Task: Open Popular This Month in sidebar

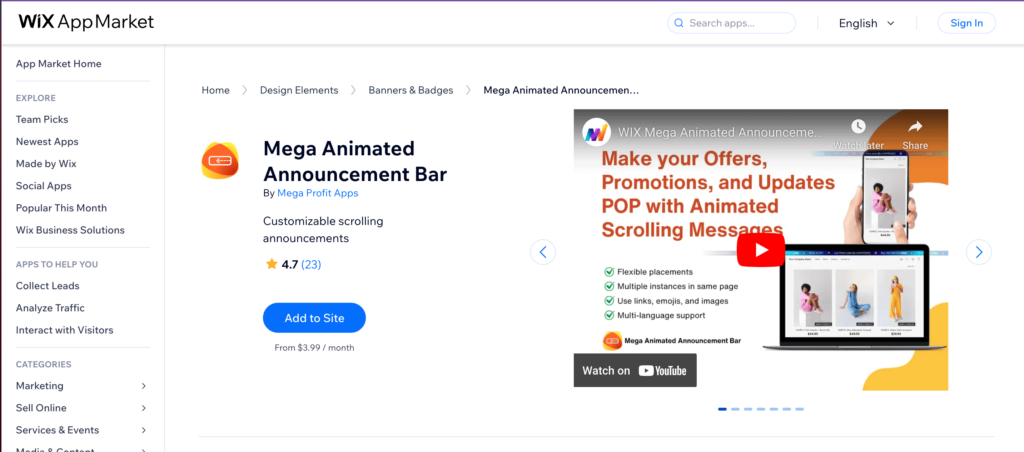Action: [61, 208]
